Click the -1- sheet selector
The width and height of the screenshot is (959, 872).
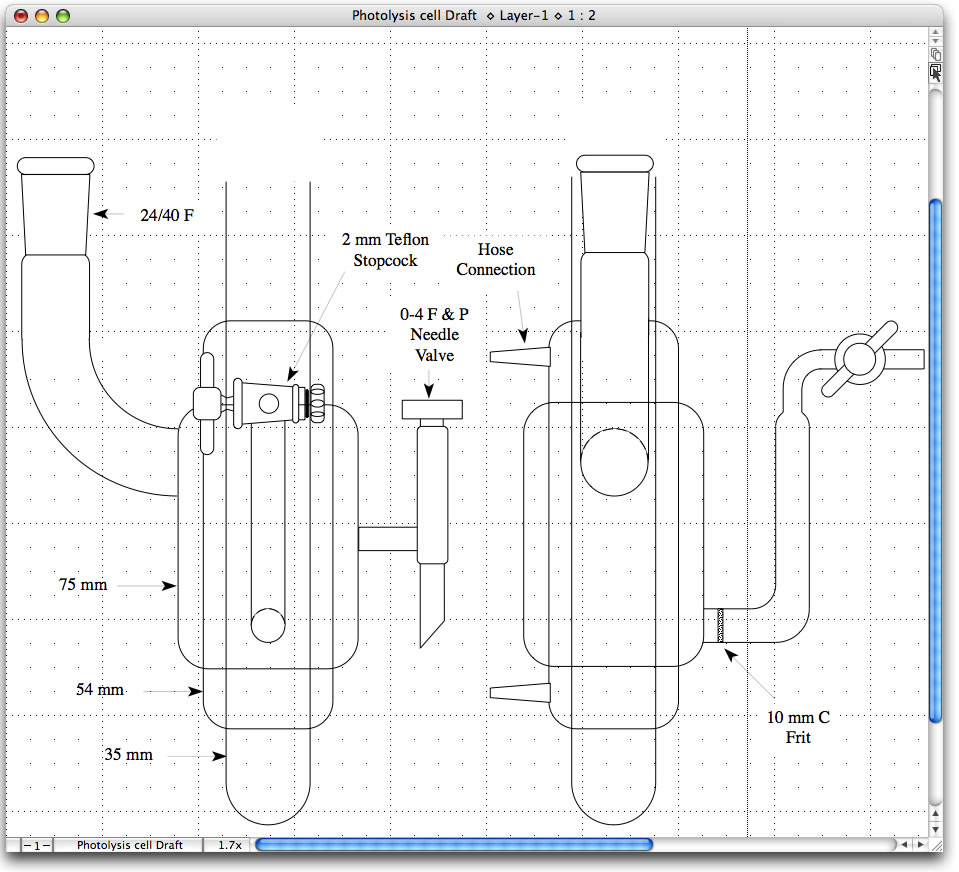[37, 845]
